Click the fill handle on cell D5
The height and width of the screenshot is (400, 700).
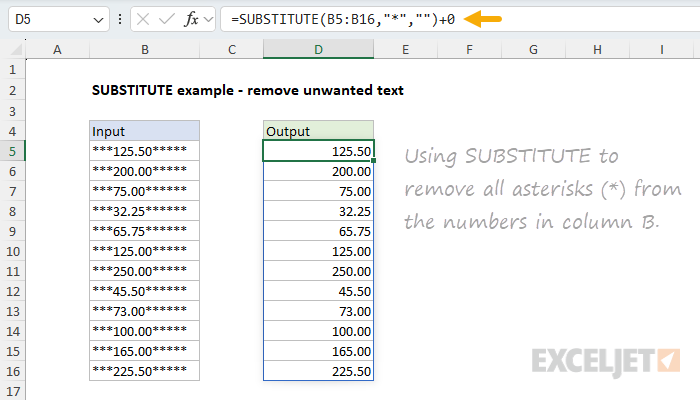pyautogui.click(x=373, y=161)
